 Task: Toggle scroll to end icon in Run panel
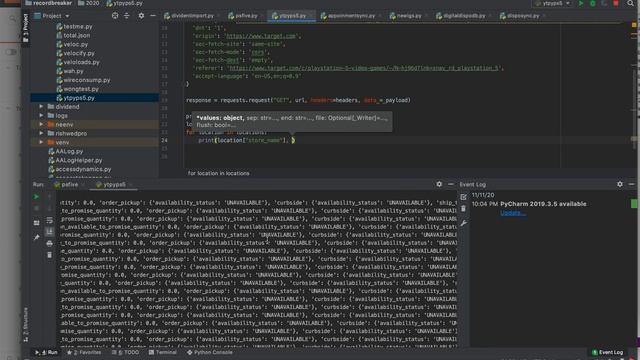49,232
